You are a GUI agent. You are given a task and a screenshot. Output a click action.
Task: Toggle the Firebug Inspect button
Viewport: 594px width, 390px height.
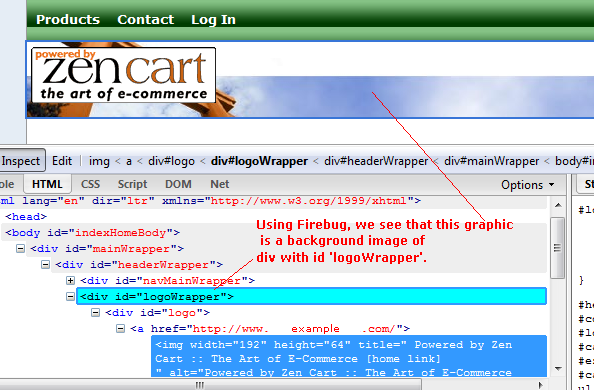point(21,161)
